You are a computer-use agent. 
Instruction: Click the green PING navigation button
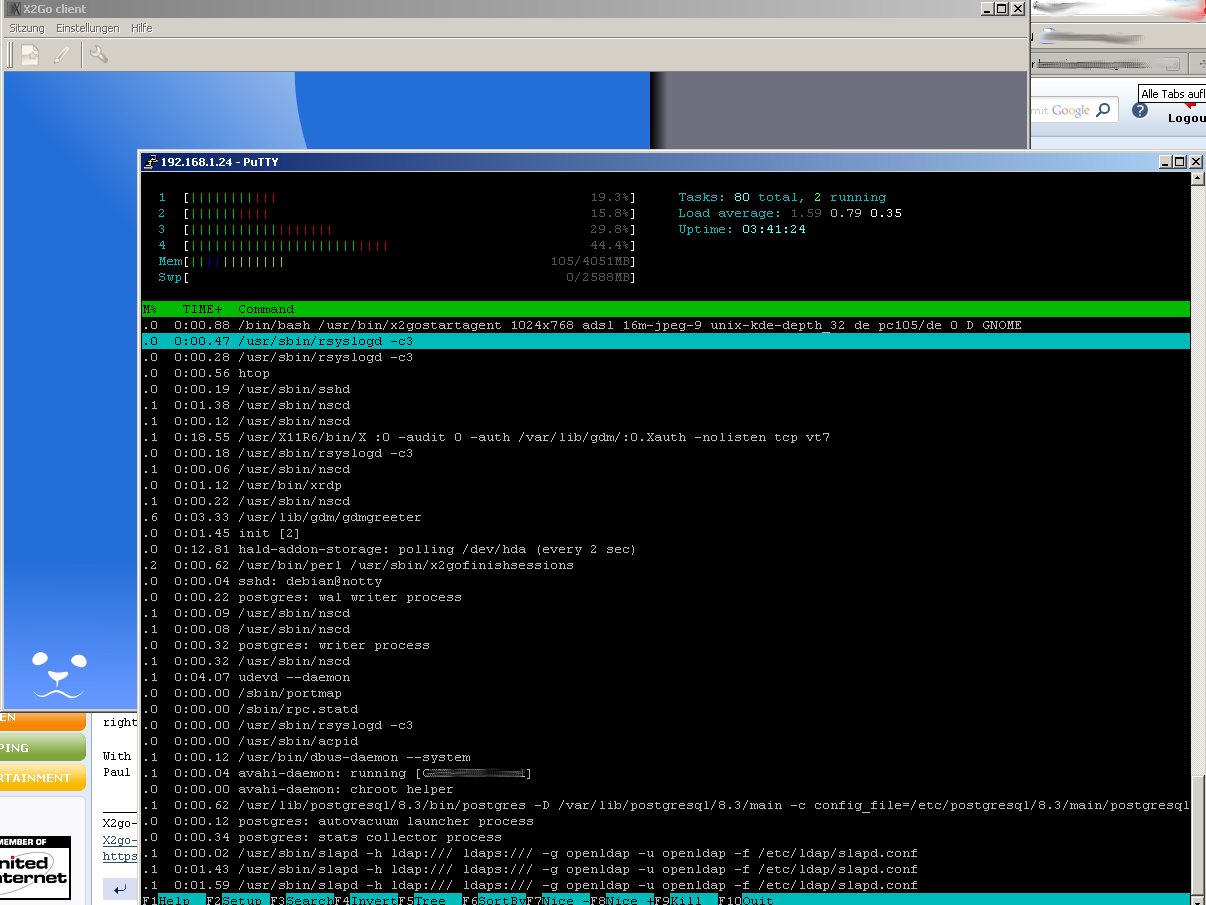click(42, 748)
